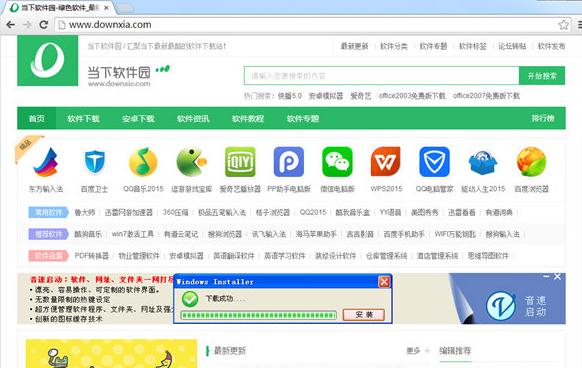
Task: Click the green check mark in the installer dialog
Action: [190, 299]
